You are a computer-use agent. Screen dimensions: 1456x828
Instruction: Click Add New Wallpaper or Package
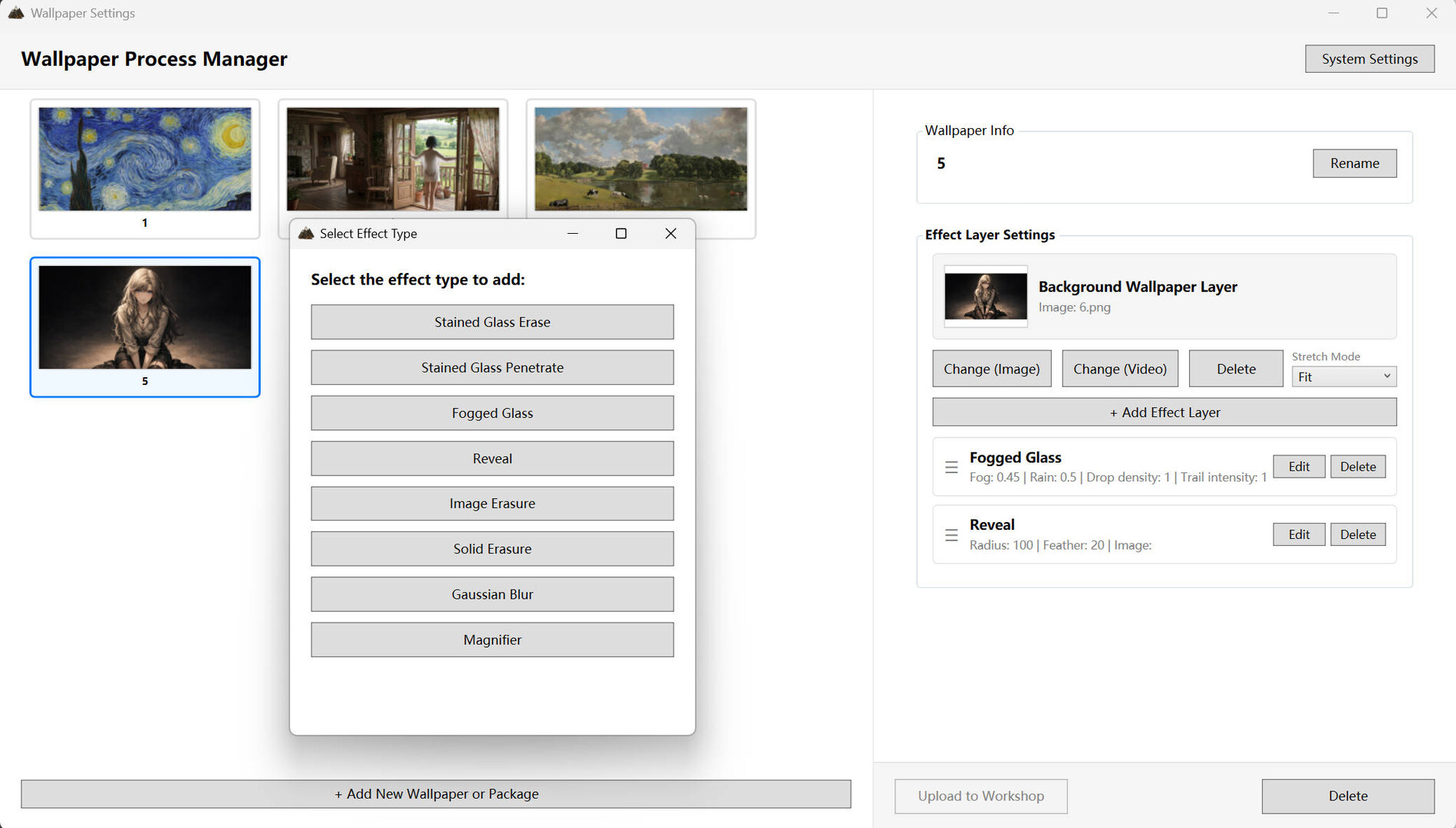pyautogui.click(x=436, y=793)
